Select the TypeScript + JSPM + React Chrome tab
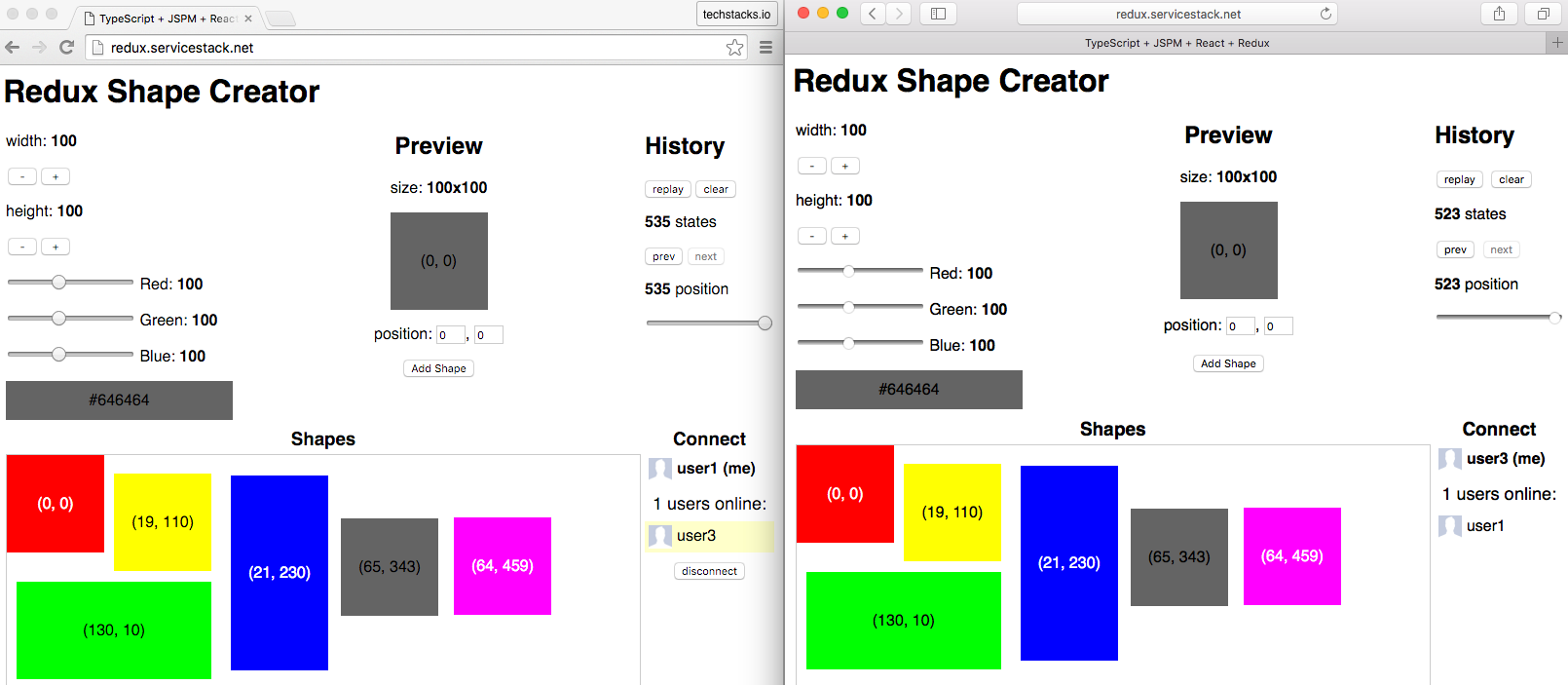 168,19
